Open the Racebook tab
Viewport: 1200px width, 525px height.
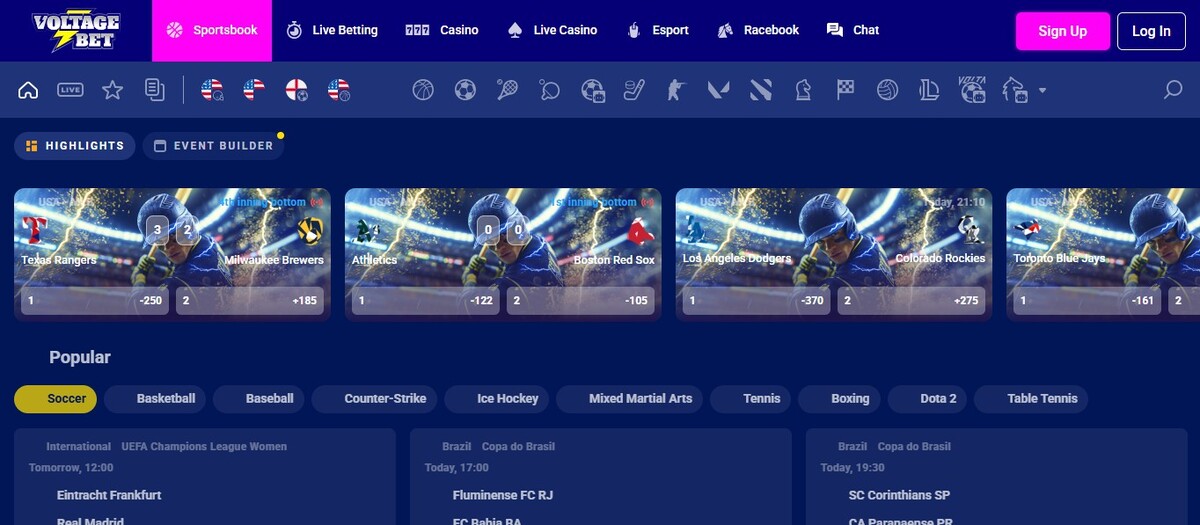(758, 30)
